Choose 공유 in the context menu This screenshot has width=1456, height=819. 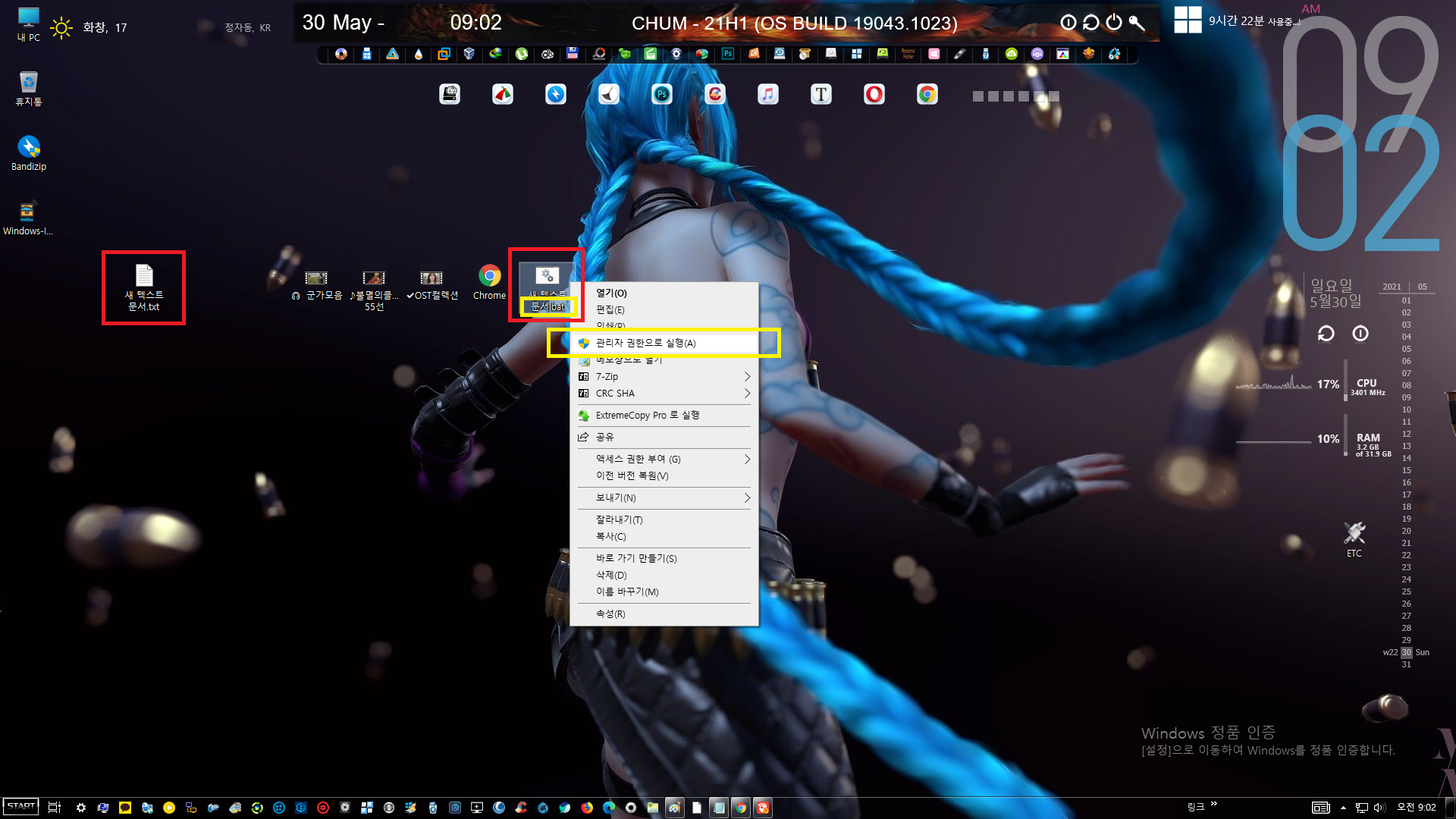point(664,438)
